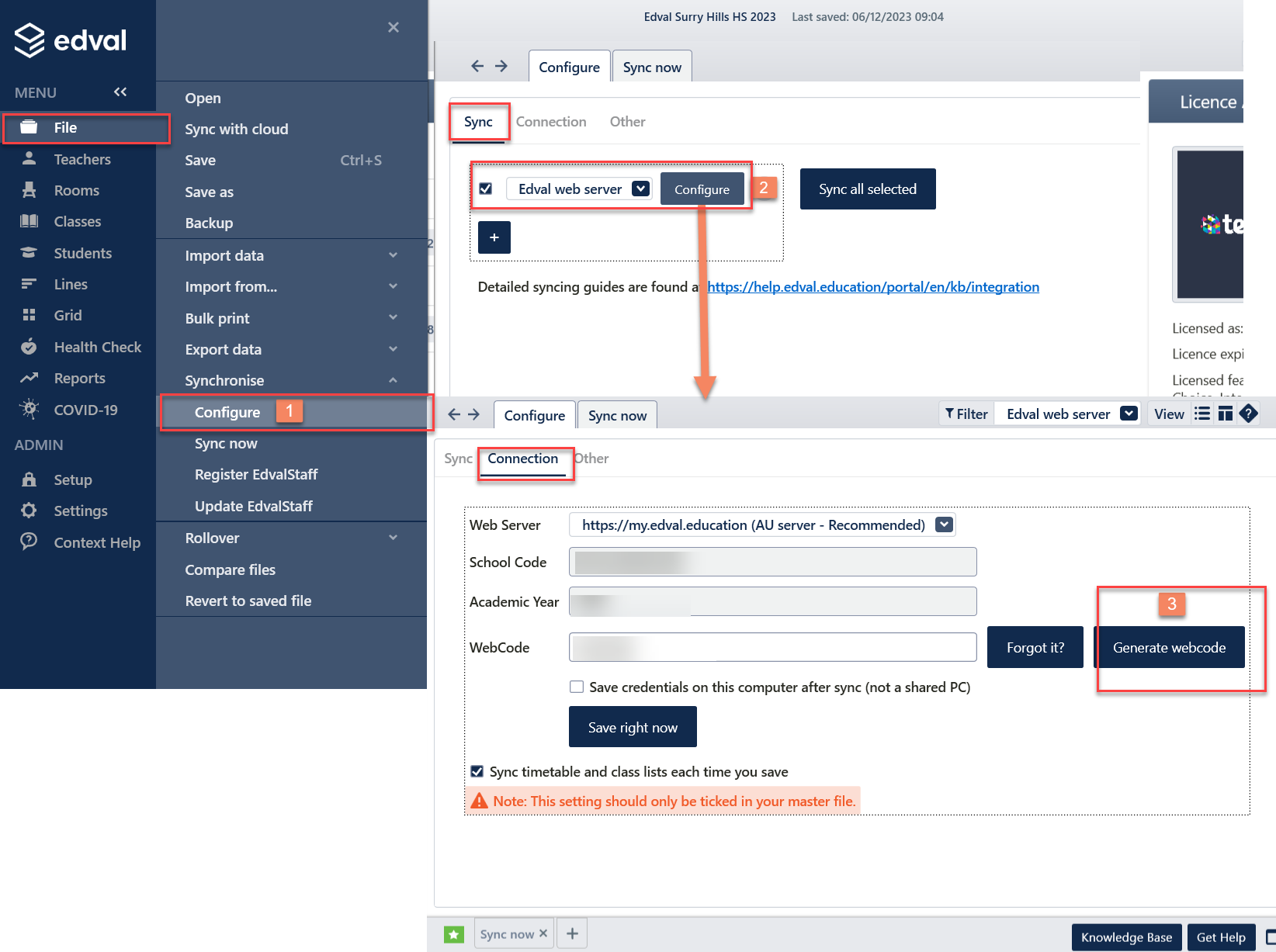
Task: Expand the Import from... submenu
Action: click(393, 286)
